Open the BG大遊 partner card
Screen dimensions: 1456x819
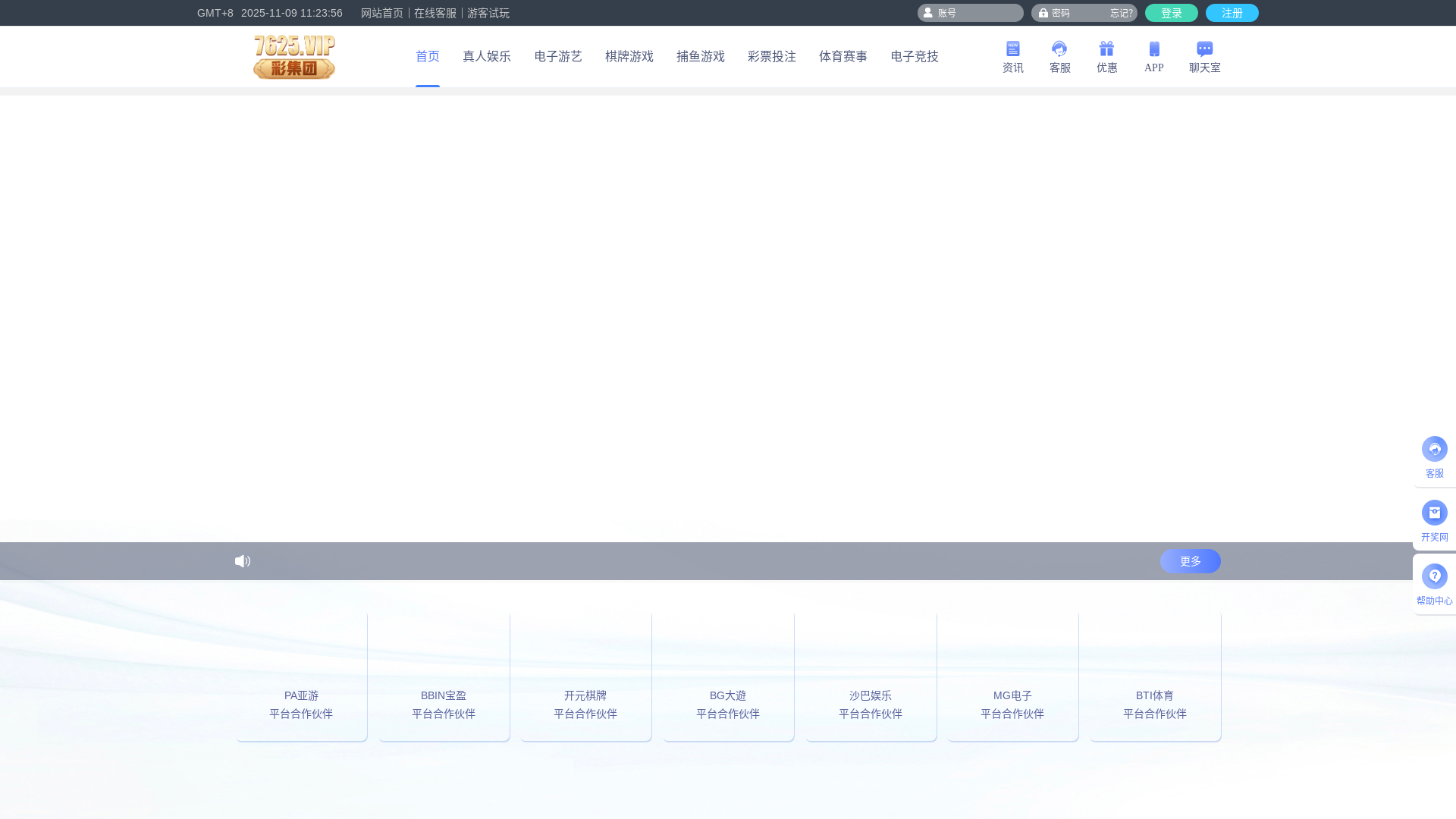(x=729, y=676)
